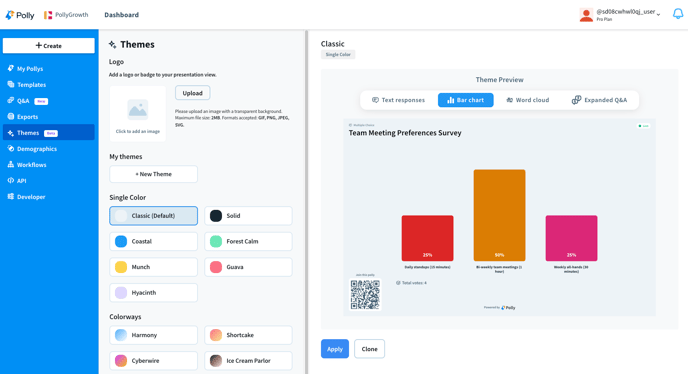
Task: Click the user avatar picture
Action: [586, 15]
